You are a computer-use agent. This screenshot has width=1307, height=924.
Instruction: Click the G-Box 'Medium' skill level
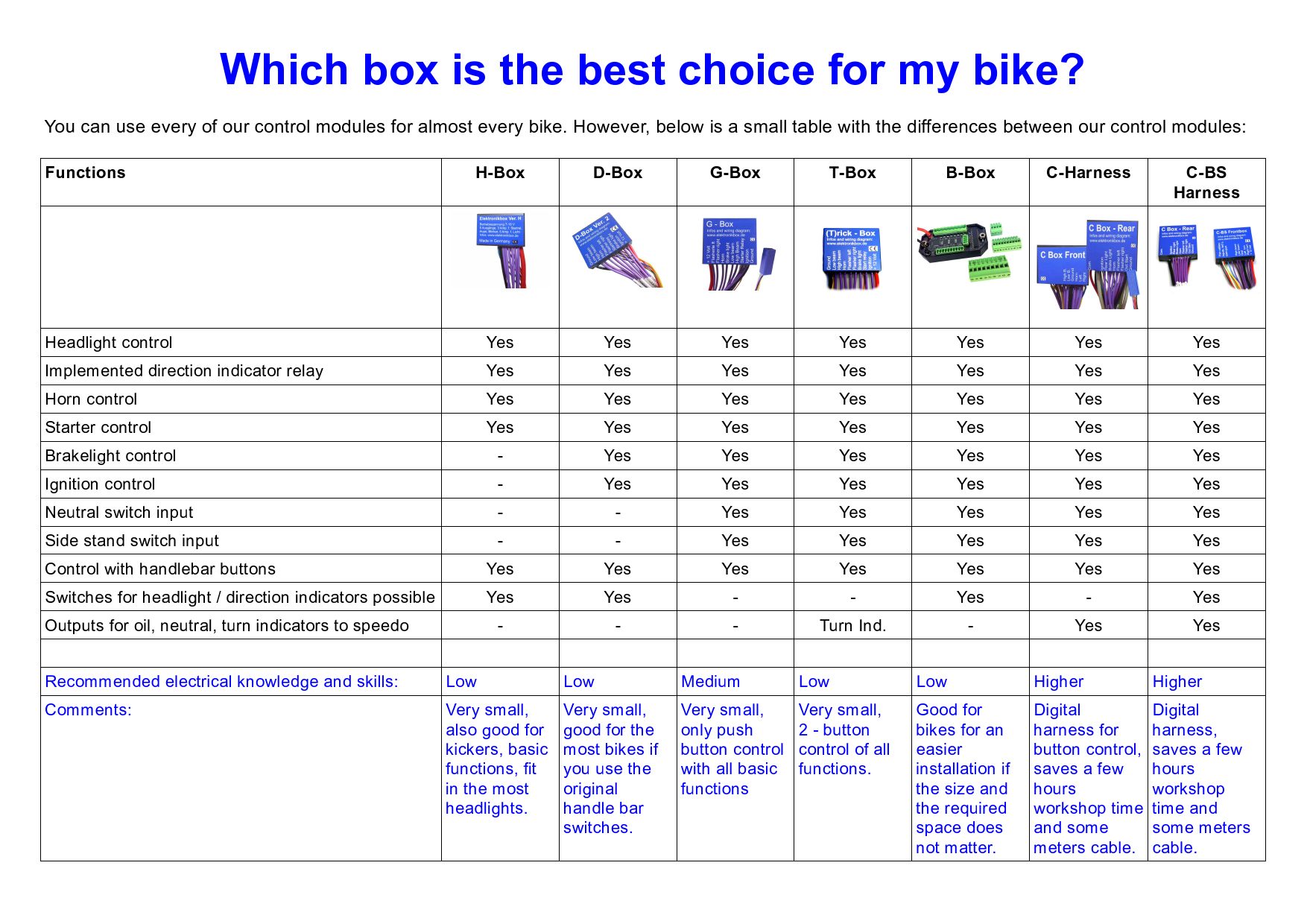[x=710, y=682]
